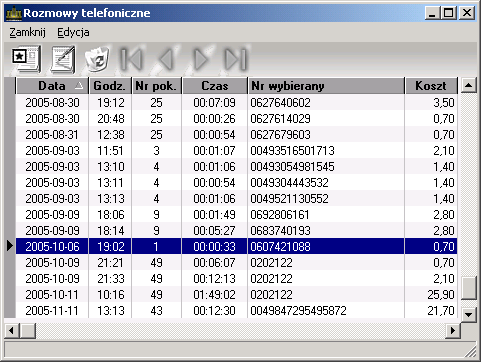This screenshot has width=481, height=362.
Task: Click the new record icon with star
Action: click(26, 59)
